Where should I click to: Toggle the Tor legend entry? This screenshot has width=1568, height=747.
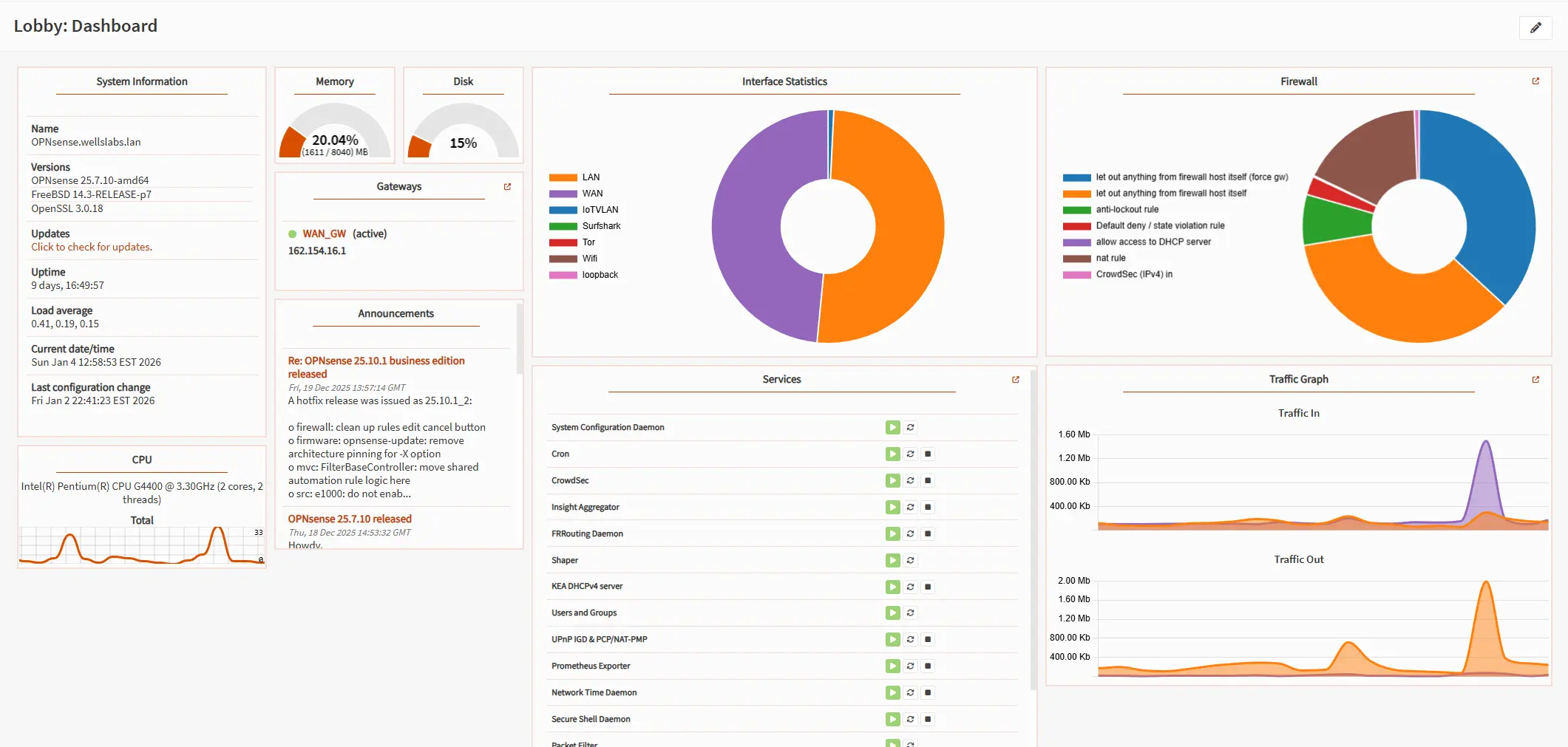pos(572,242)
